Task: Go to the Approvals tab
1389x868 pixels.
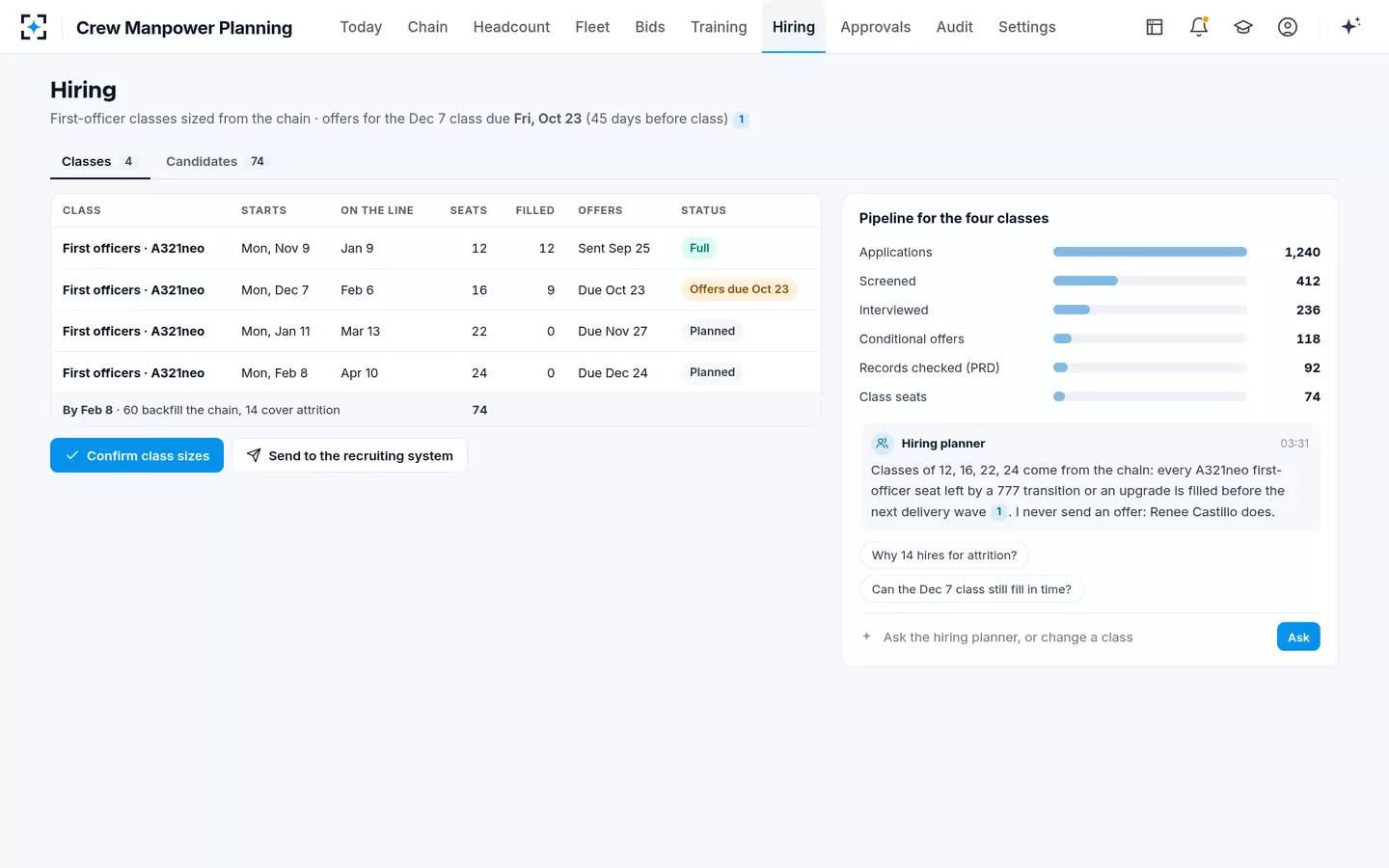Action: tap(875, 27)
